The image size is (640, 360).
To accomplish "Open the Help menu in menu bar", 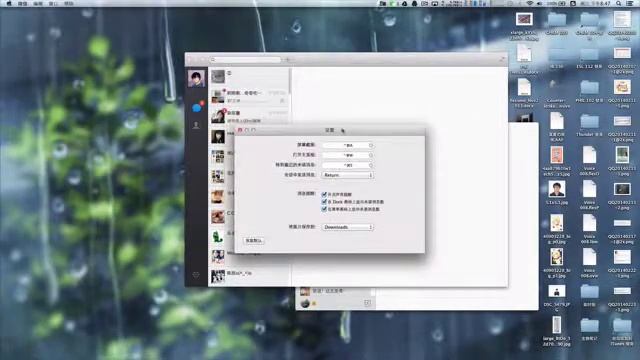I will (x=69, y=3).
